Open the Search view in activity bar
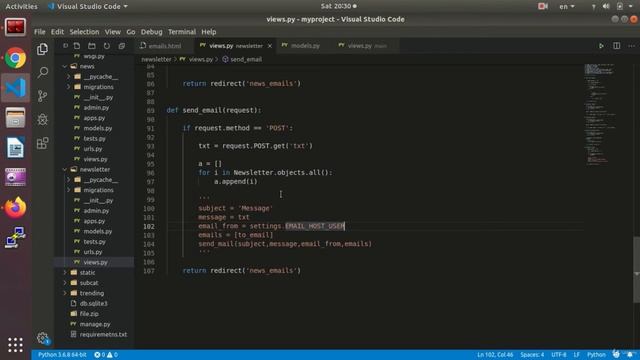 (42, 73)
